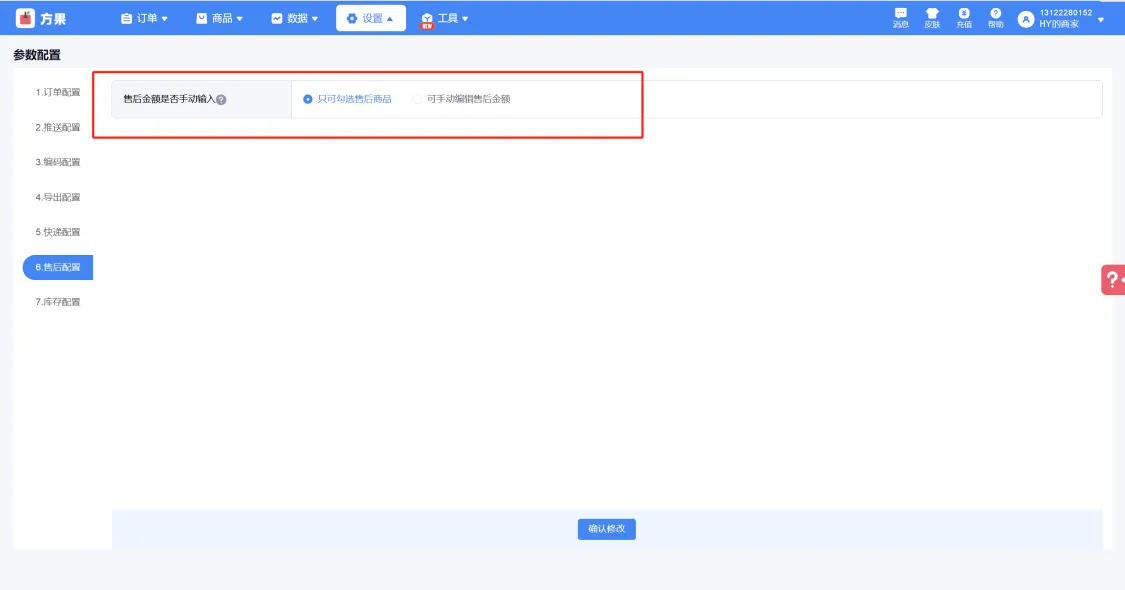Click the 方果 logo icon
Viewport: 1125px width, 590px height.
pos(25,19)
